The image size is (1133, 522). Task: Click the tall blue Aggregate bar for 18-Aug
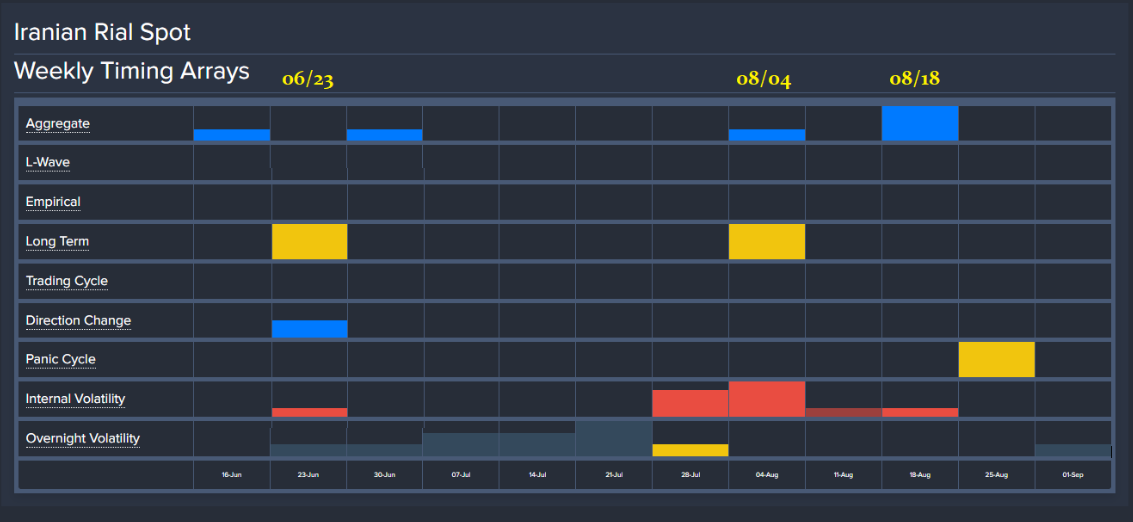pyautogui.click(x=919, y=123)
